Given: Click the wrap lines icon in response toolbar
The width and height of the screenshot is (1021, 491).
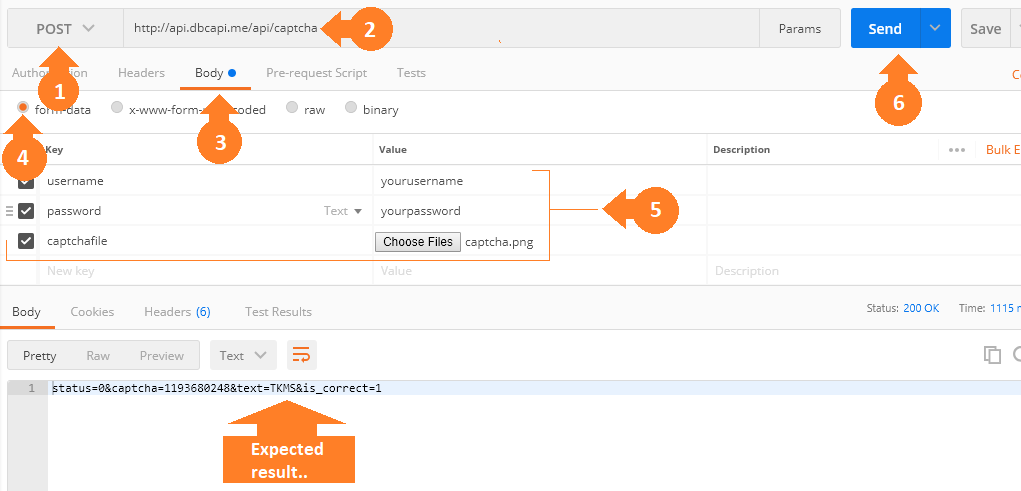Looking at the screenshot, I should 302,355.
